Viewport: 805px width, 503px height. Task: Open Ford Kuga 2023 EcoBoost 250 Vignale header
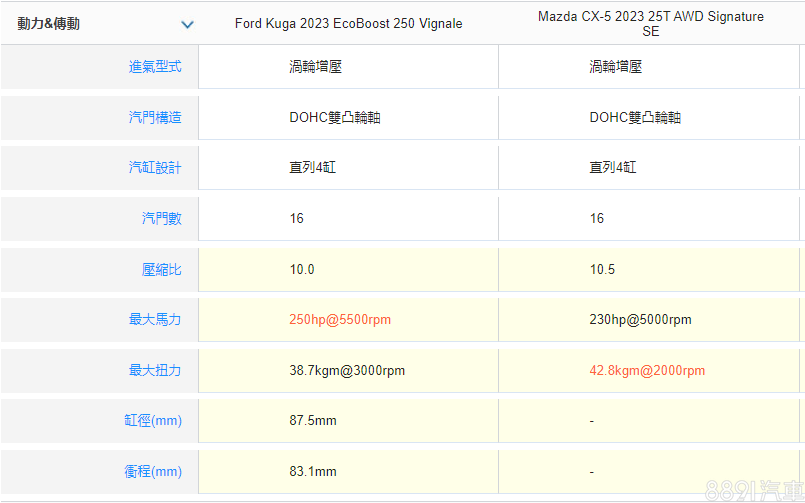tap(348, 24)
